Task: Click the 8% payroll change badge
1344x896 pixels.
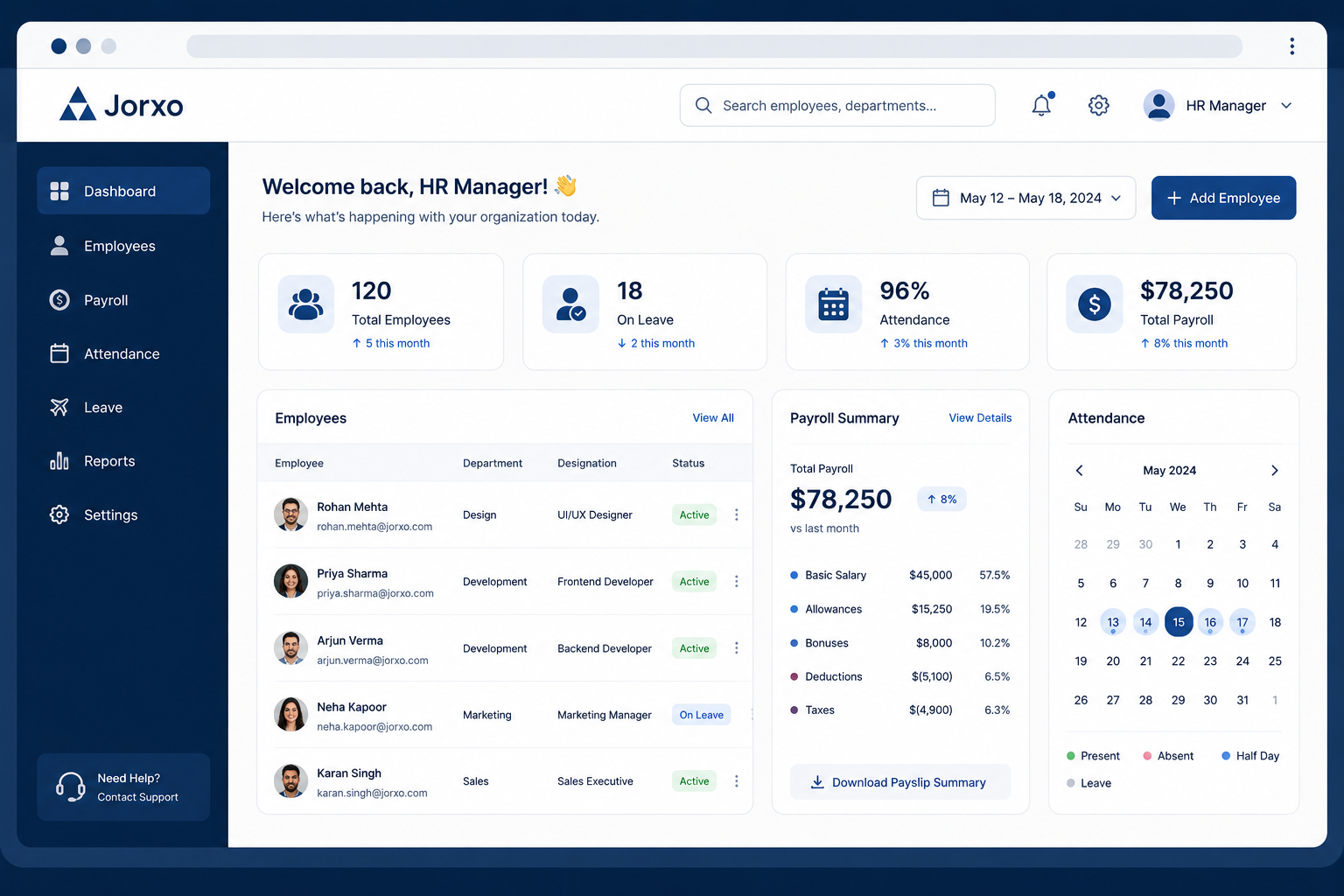Action: click(x=941, y=499)
